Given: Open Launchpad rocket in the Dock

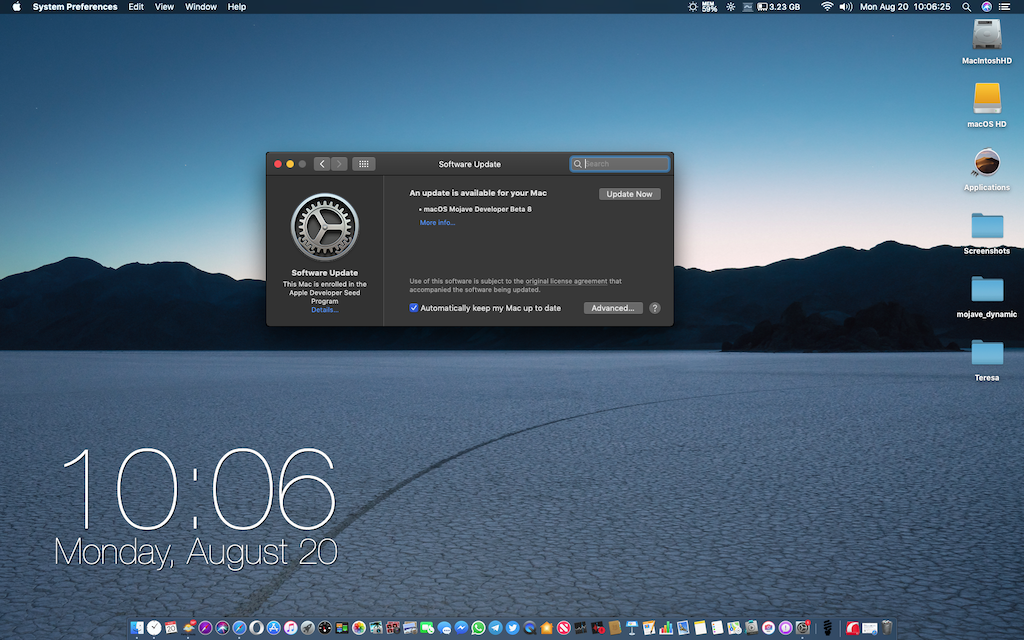Looking at the screenshot, I should click(308, 628).
